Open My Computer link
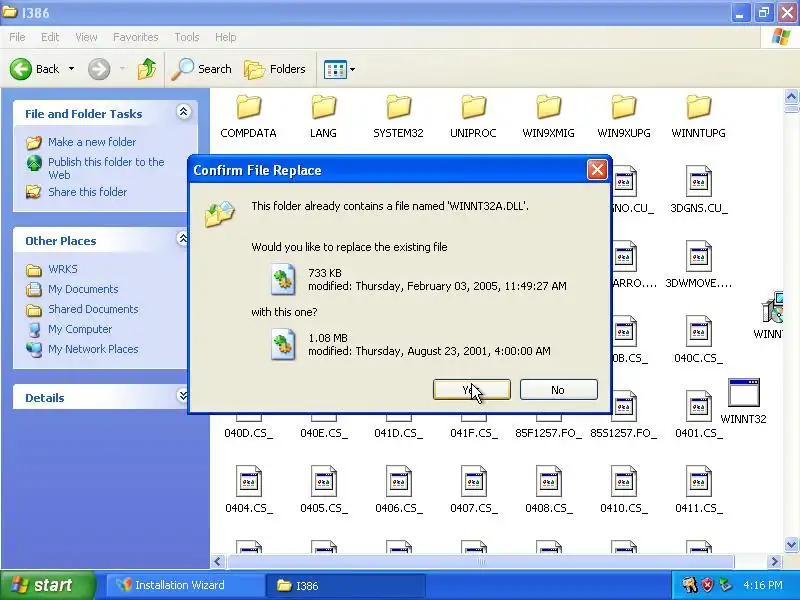800x600 pixels. [x=80, y=329]
